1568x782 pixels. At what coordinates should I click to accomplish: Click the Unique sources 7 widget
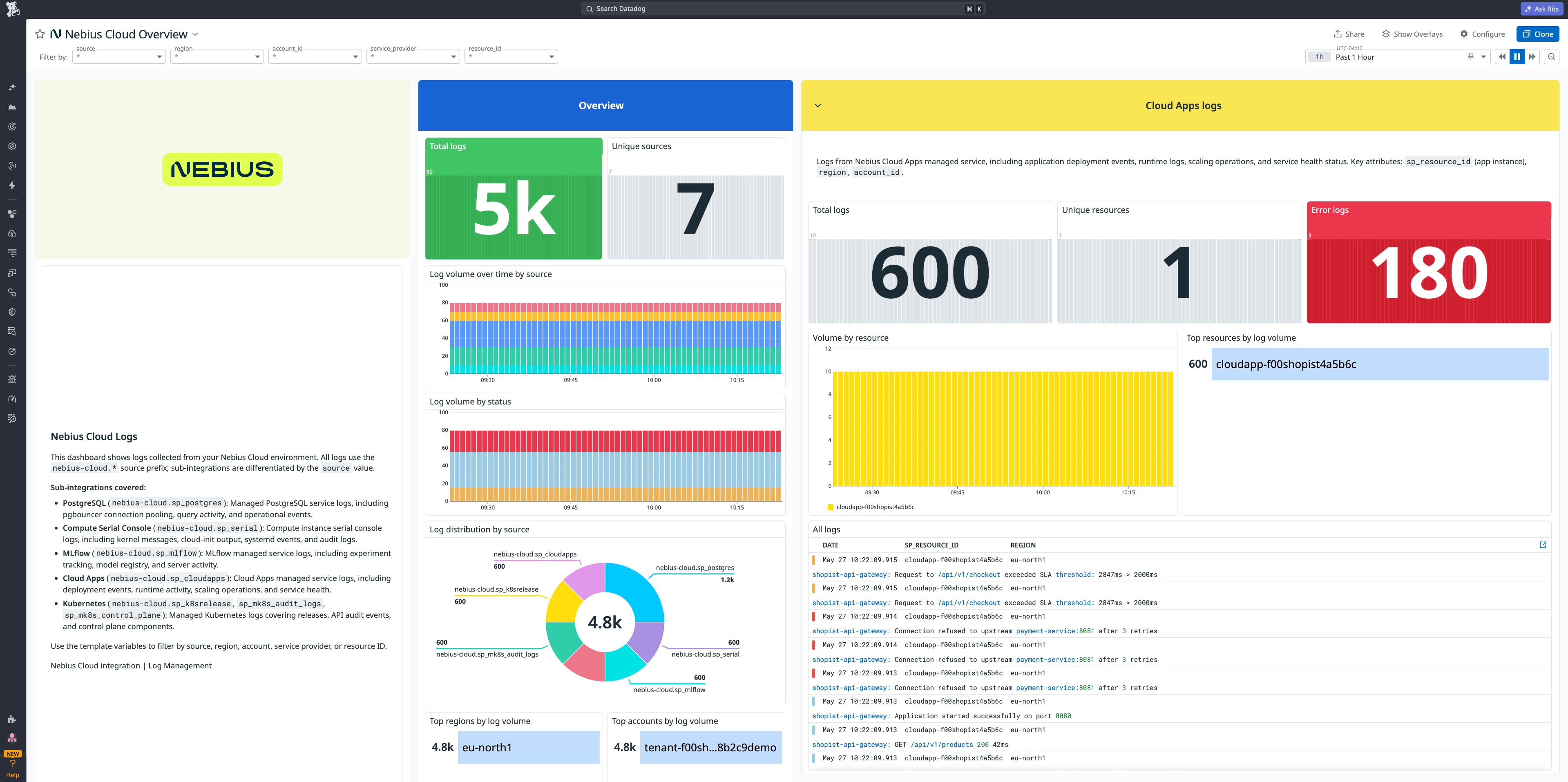(x=696, y=199)
